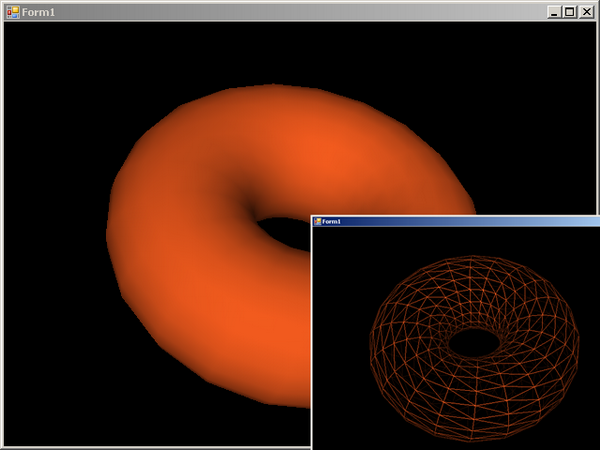
Task: Maximize the large Form1 window
Action: (569, 12)
